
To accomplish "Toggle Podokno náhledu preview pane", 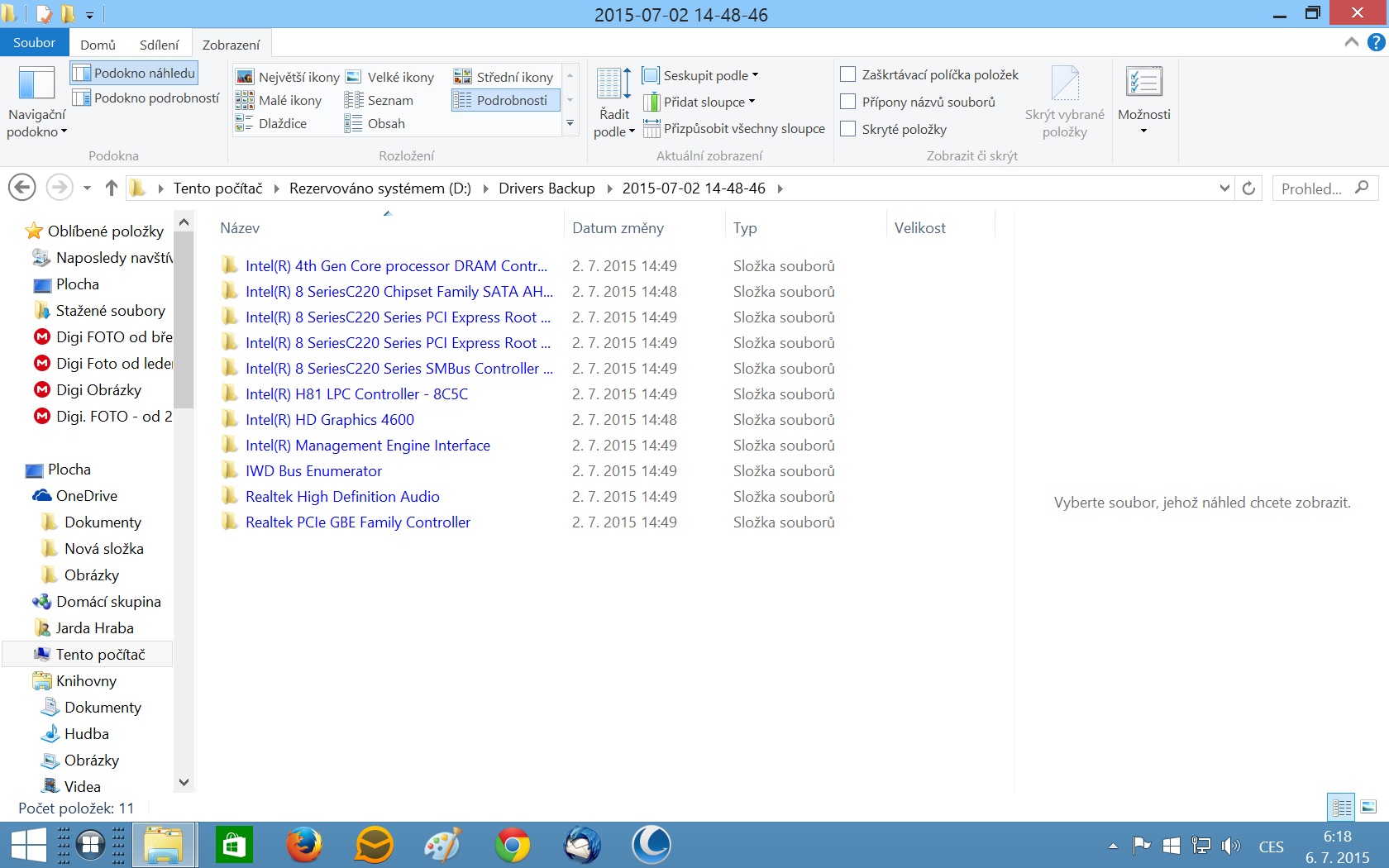I will pos(134,73).
